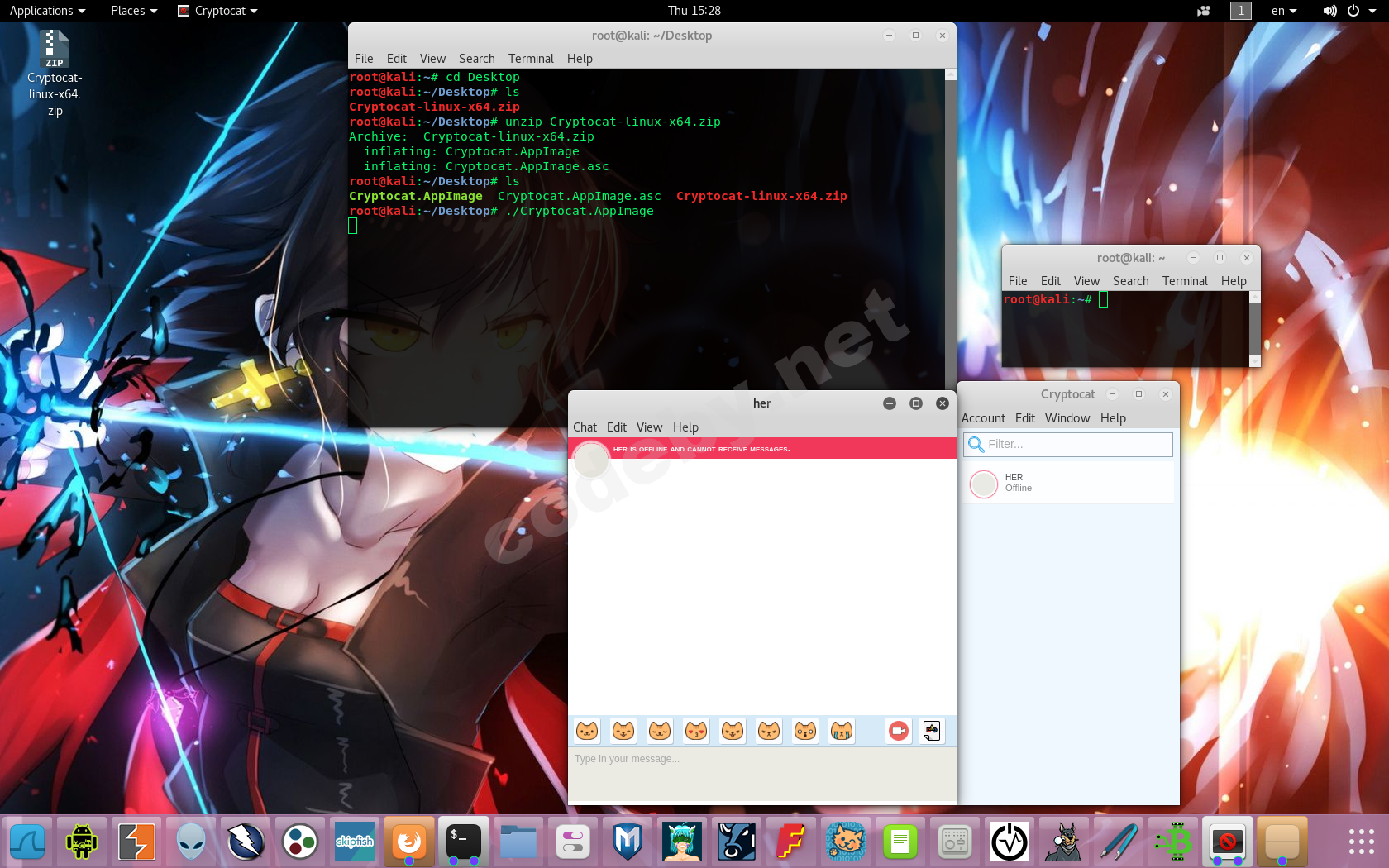
Task: Launch Wireshark from the dock
Action: [x=27, y=842]
